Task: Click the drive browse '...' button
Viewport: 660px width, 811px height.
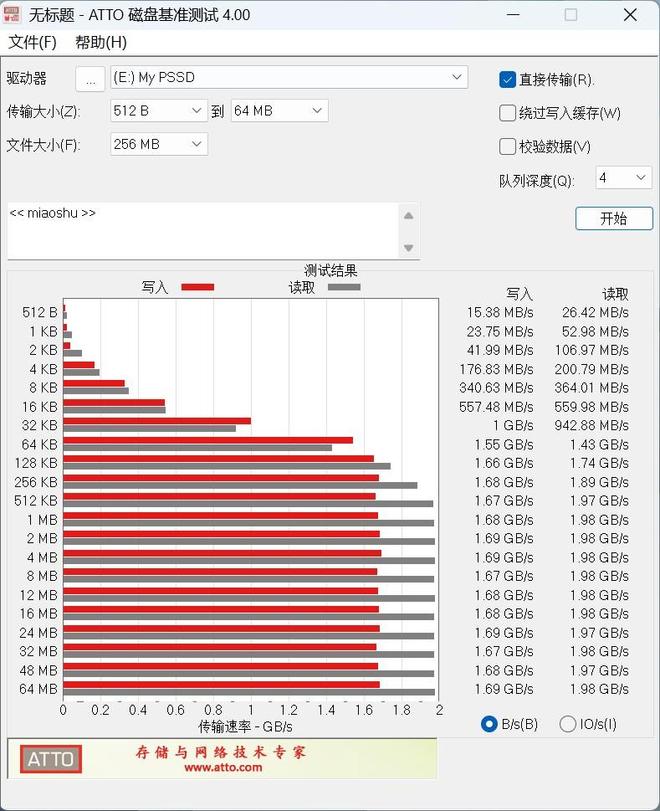Action: (90, 79)
